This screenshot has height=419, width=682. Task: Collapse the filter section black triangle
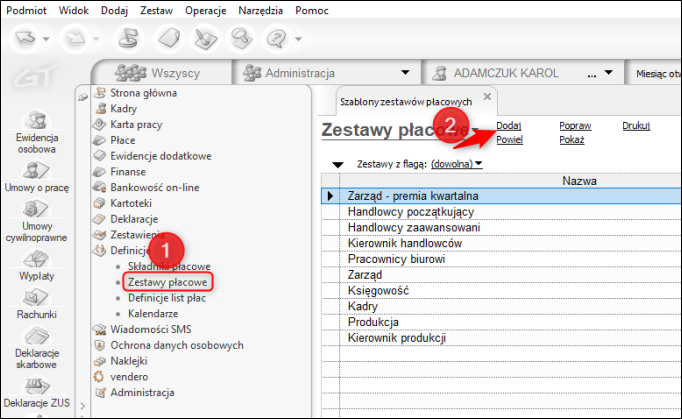(338, 164)
